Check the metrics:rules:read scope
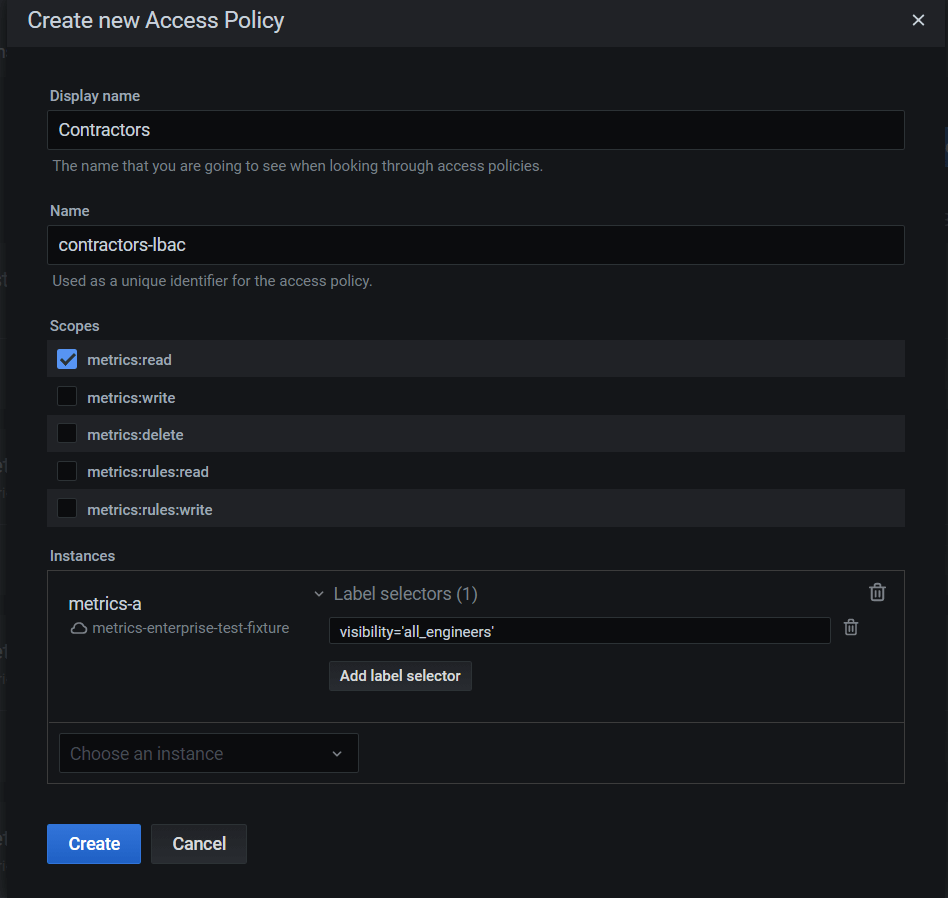The width and height of the screenshot is (948, 898). tap(67, 471)
